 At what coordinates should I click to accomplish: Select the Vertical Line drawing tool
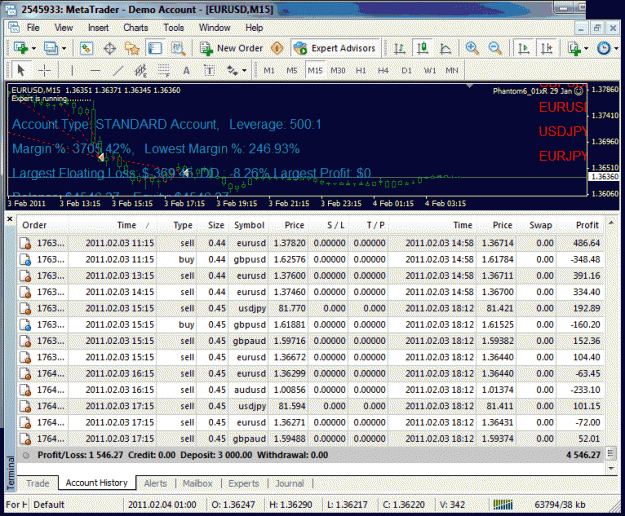(x=72, y=71)
